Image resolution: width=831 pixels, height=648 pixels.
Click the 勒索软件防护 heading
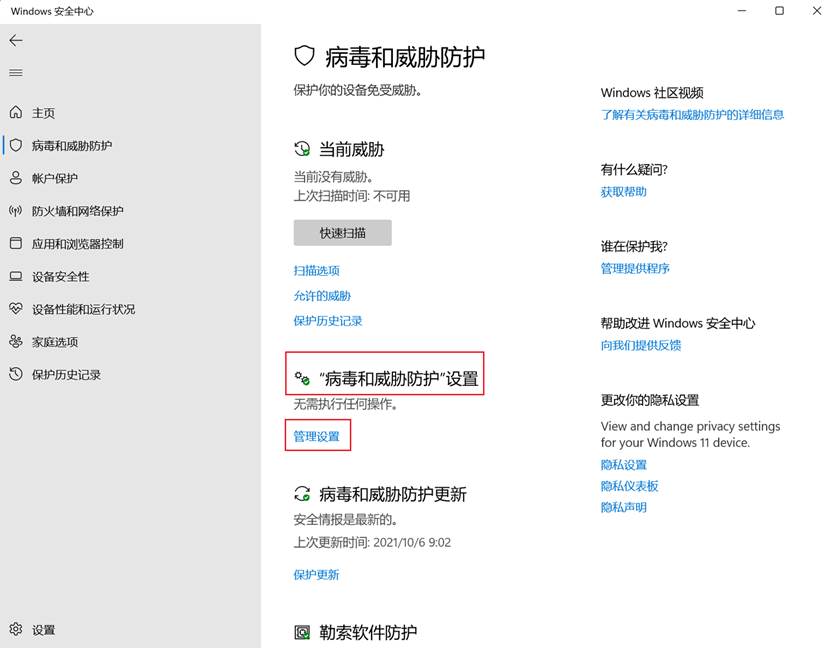click(368, 632)
